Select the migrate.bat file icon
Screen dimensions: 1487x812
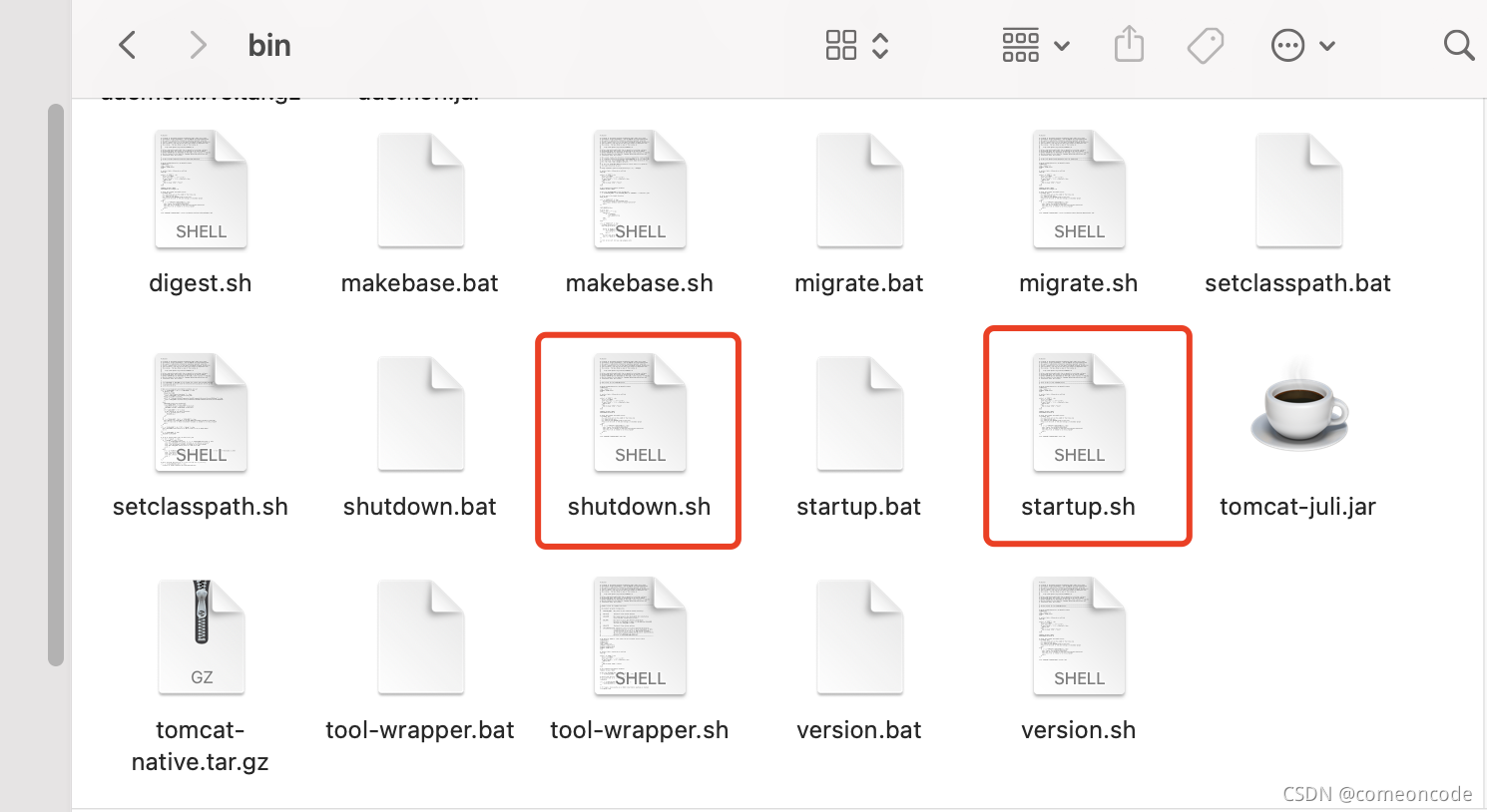859,190
